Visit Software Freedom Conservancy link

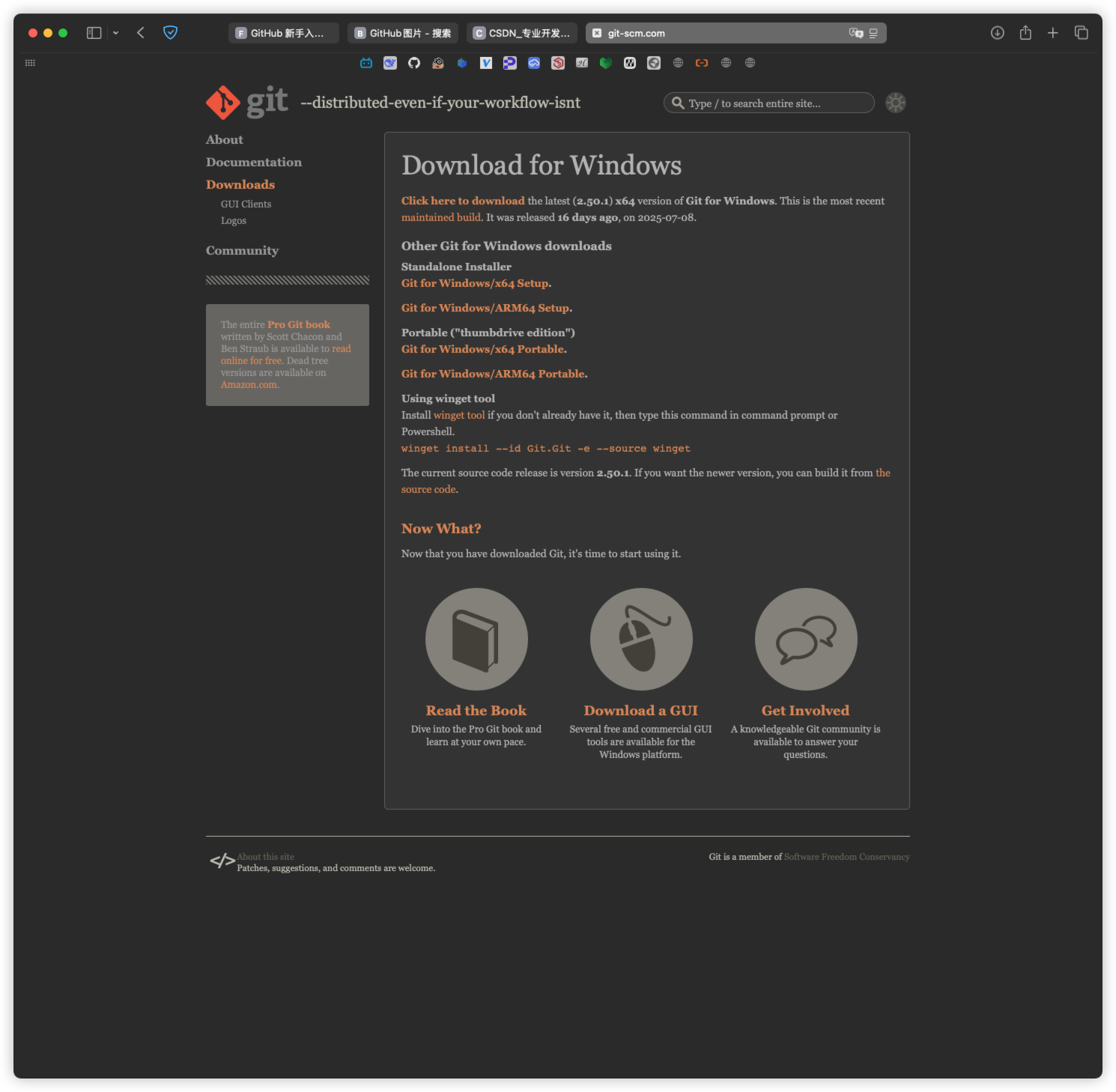[847, 857]
